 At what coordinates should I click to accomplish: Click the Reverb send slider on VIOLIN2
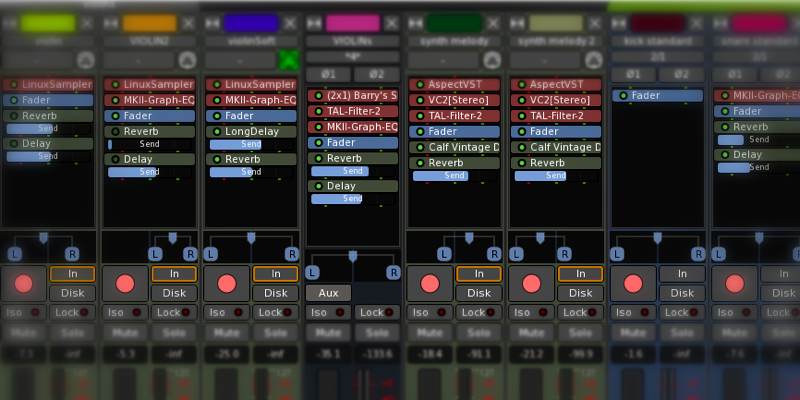click(x=149, y=144)
